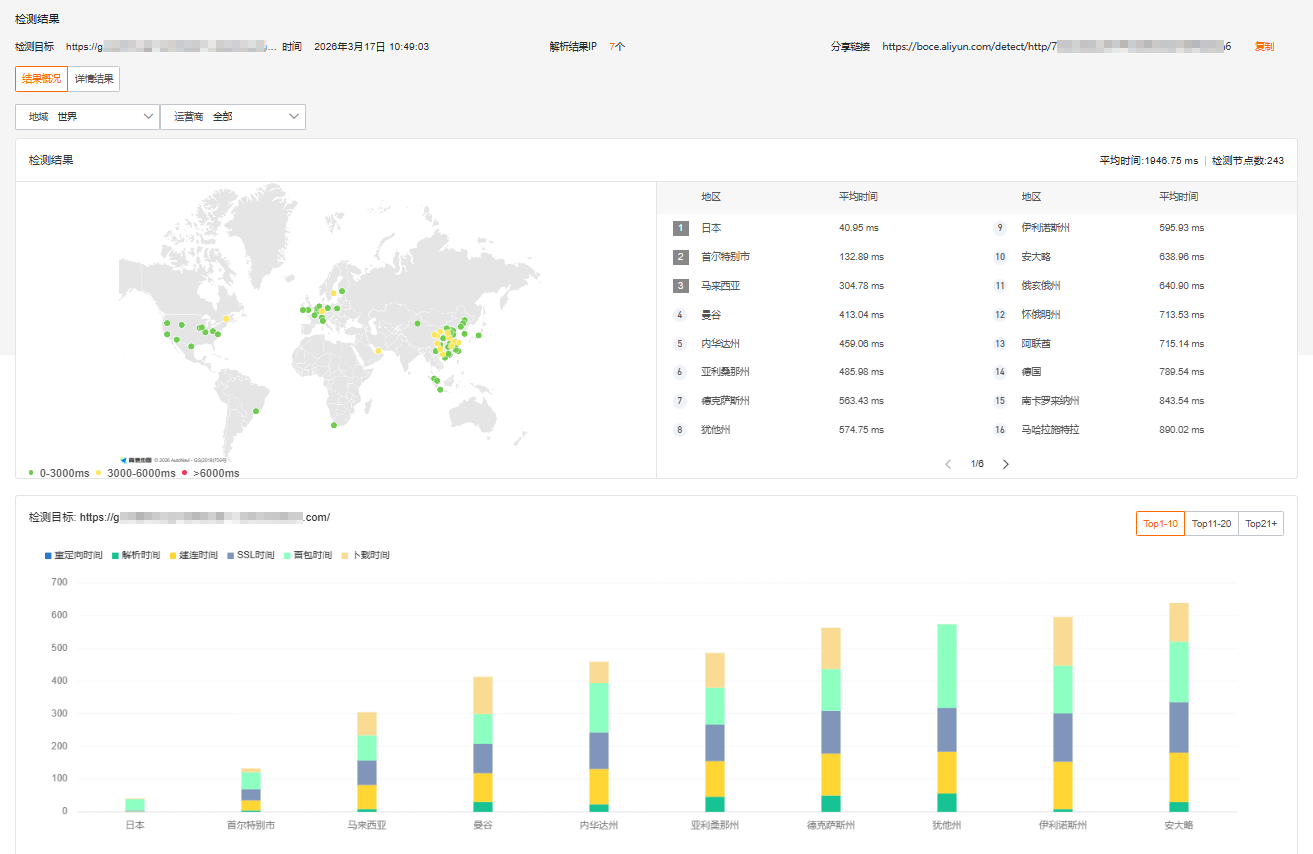Open the 地域 region dropdown
Image resolution: width=1313 pixels, height=854 pixels.
coord(87,117)
